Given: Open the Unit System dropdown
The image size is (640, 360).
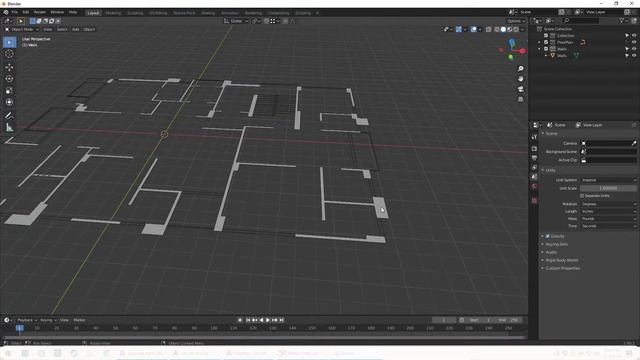Looking at the screenshot, I should click(608, 180).
